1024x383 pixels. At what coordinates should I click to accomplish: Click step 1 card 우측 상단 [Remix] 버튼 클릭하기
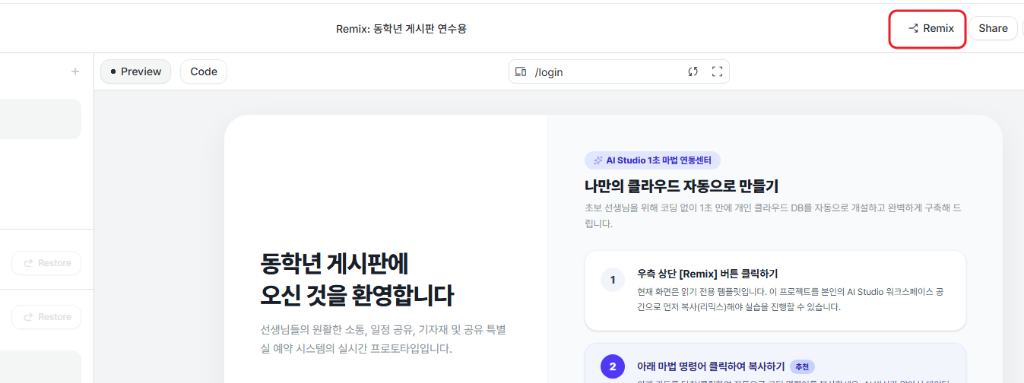pos(775,291)
